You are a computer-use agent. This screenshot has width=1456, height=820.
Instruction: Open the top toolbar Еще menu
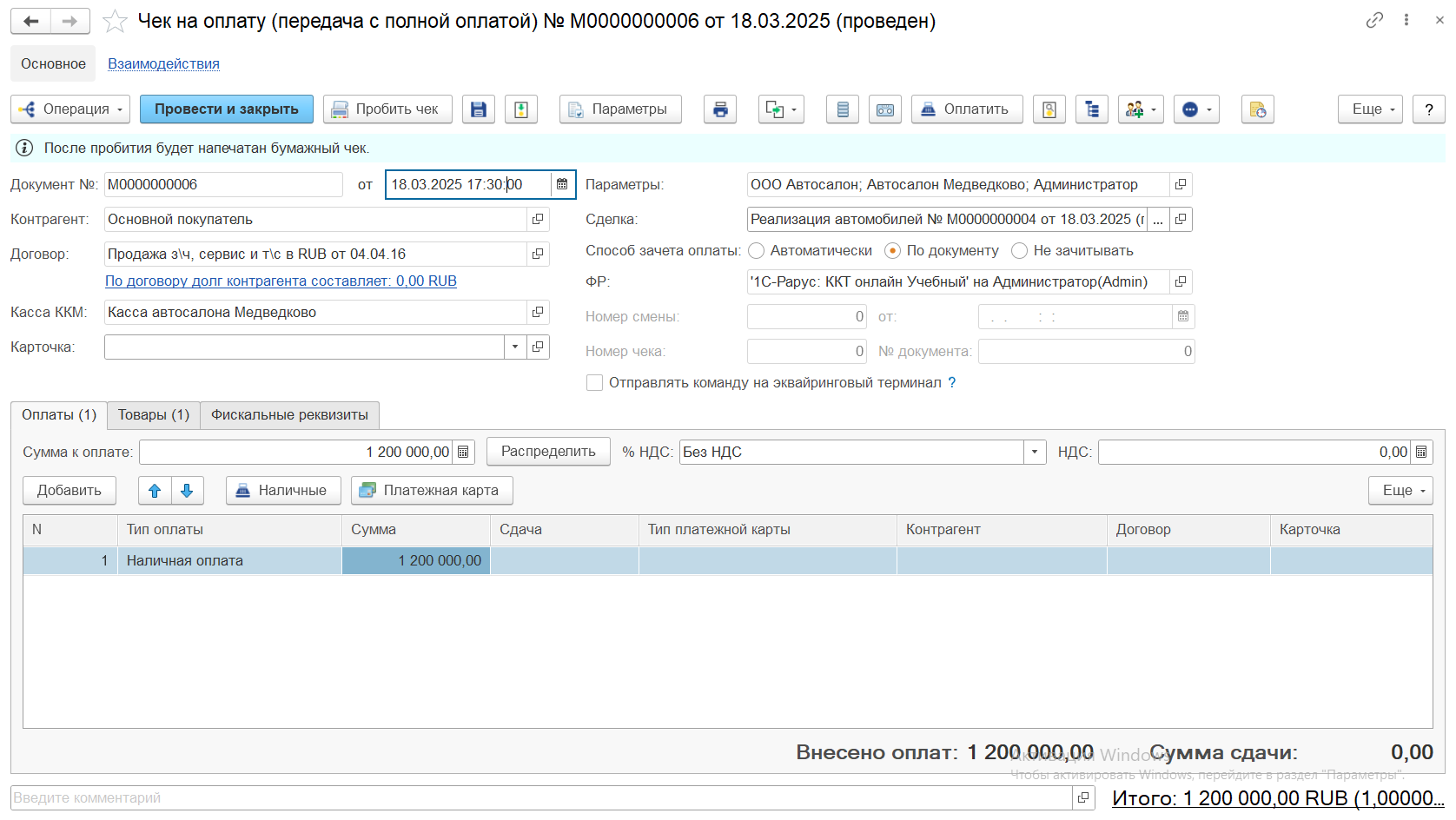pyautogui.click(x=1370, y=109)
